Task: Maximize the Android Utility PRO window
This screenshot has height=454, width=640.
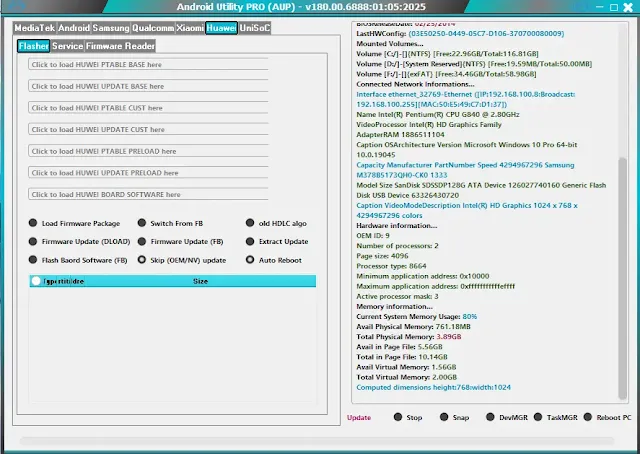Action: 613,7
